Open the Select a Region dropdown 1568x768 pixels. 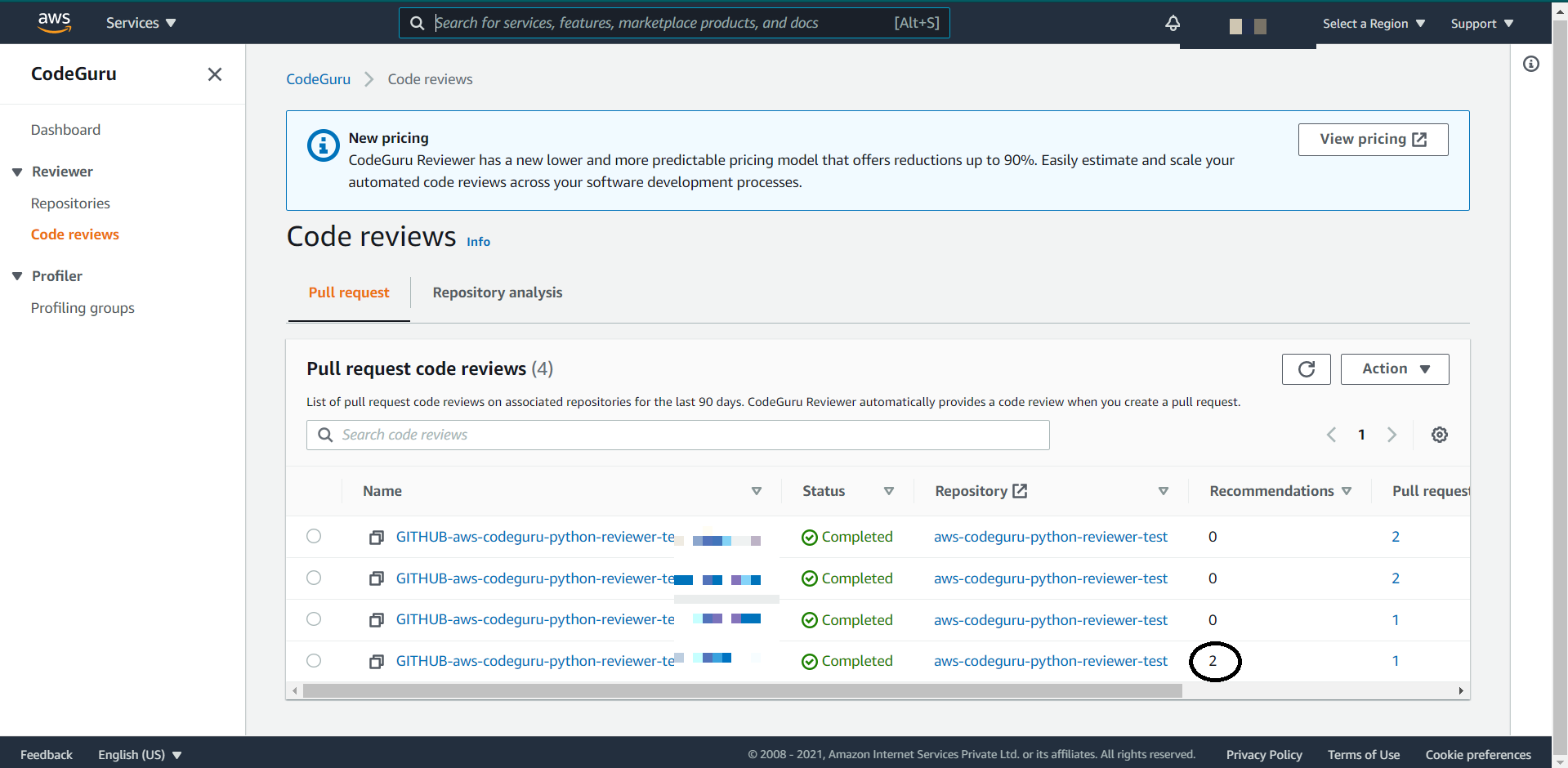tap(1374, 24)
